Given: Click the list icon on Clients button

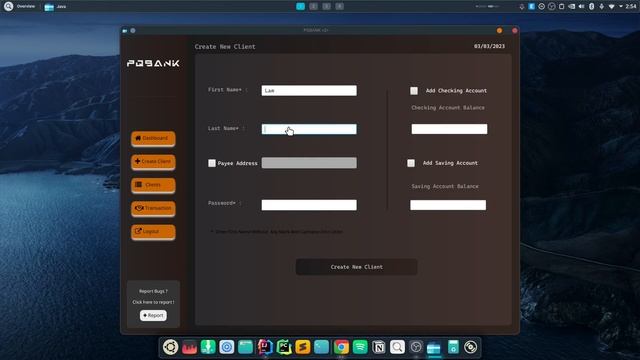Looking at the screenshot, I should click(x=139, y=184).
